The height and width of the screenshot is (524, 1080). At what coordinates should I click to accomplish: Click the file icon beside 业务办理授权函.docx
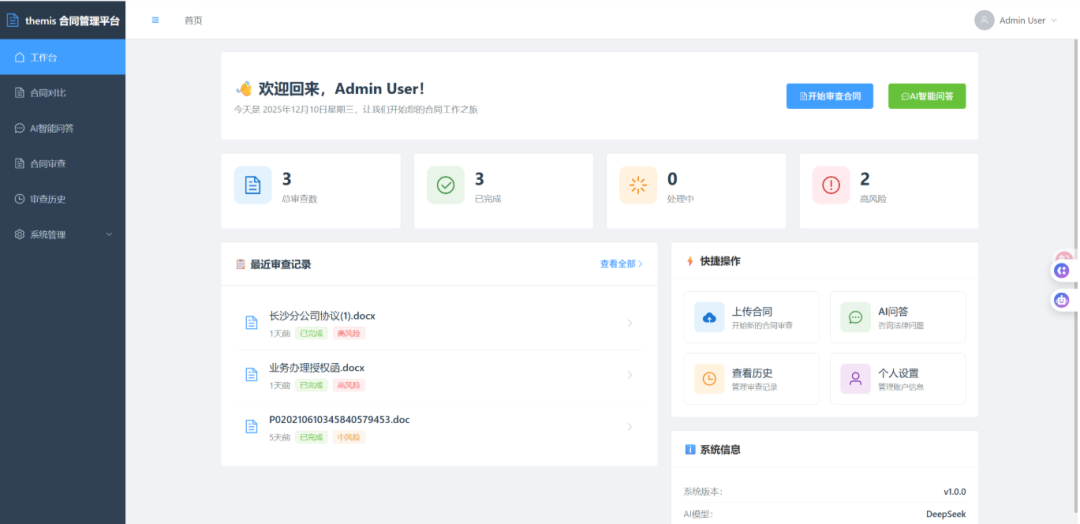click(252, 375)
